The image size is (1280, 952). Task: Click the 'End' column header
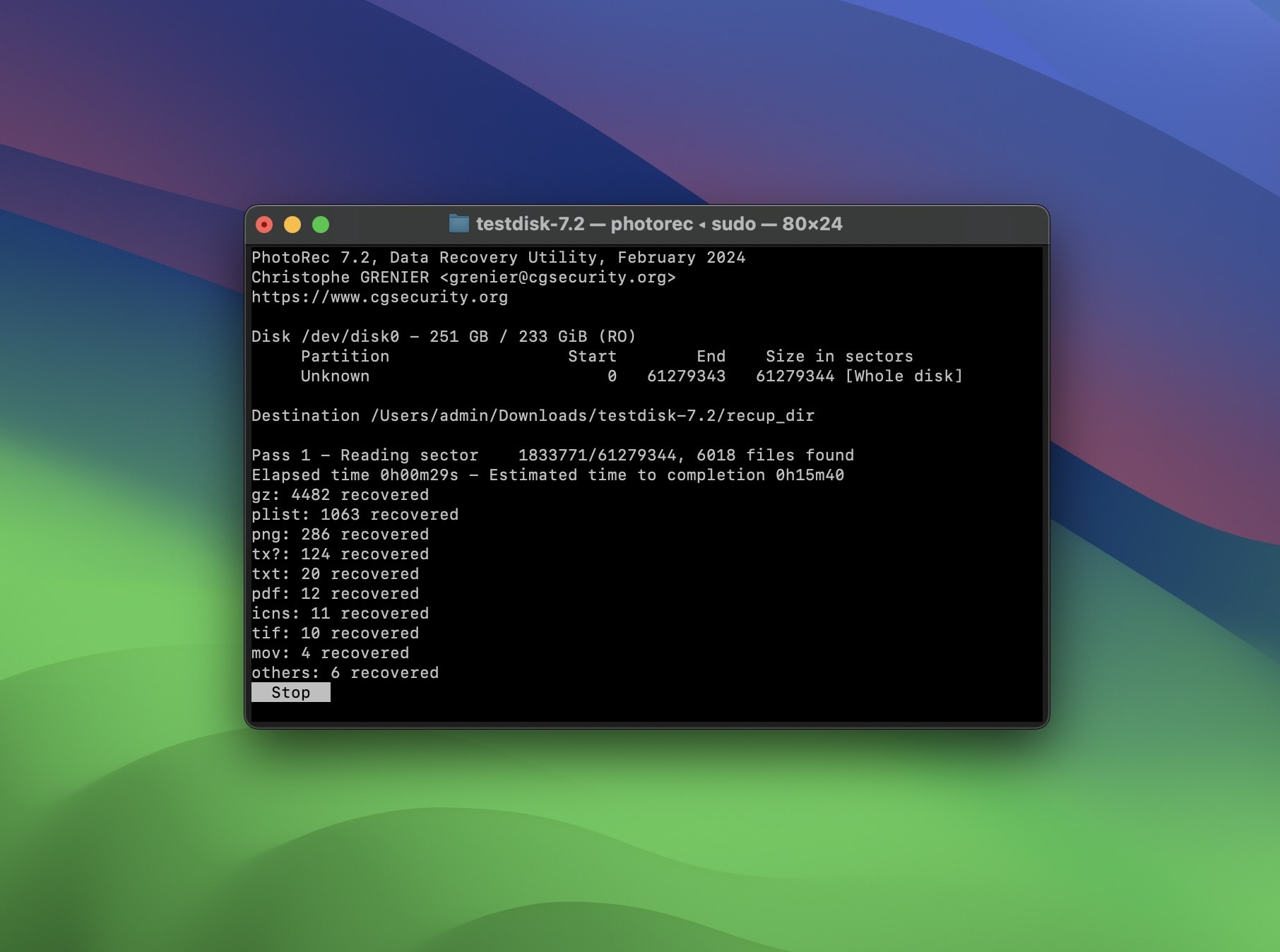(x=711, y=357)
